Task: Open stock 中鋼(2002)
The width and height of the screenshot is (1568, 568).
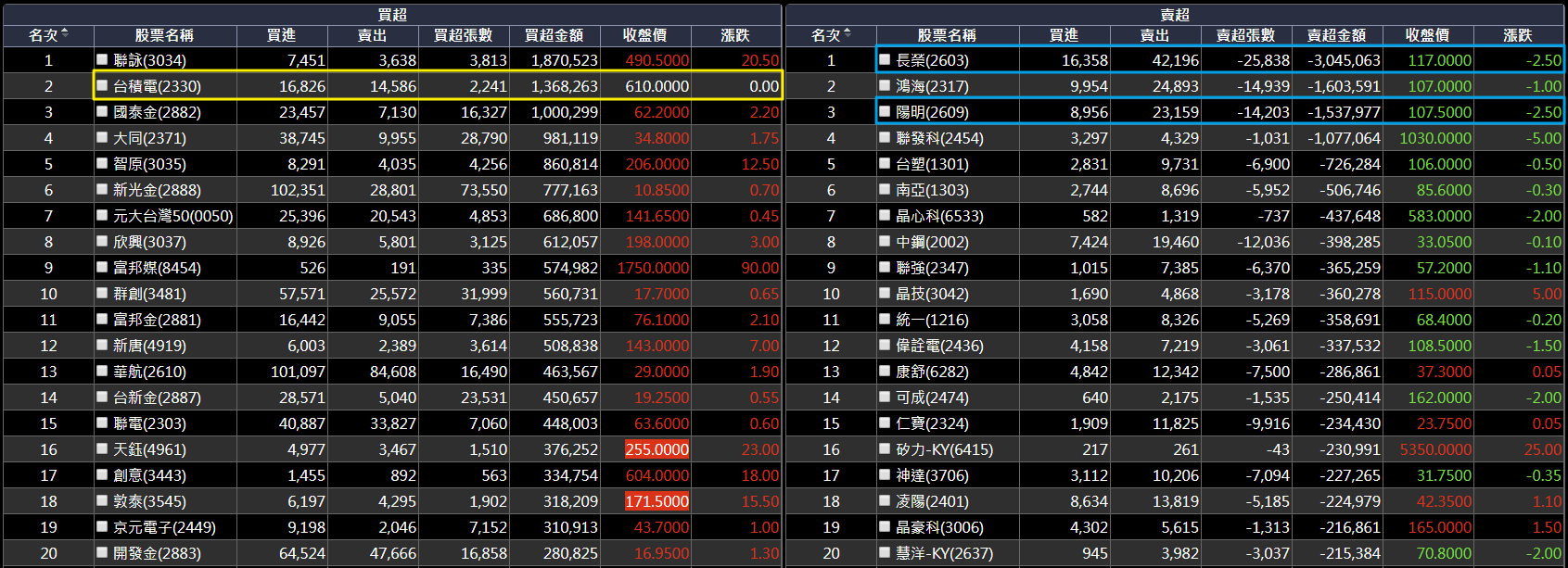Action: click(x=932, y=242)
